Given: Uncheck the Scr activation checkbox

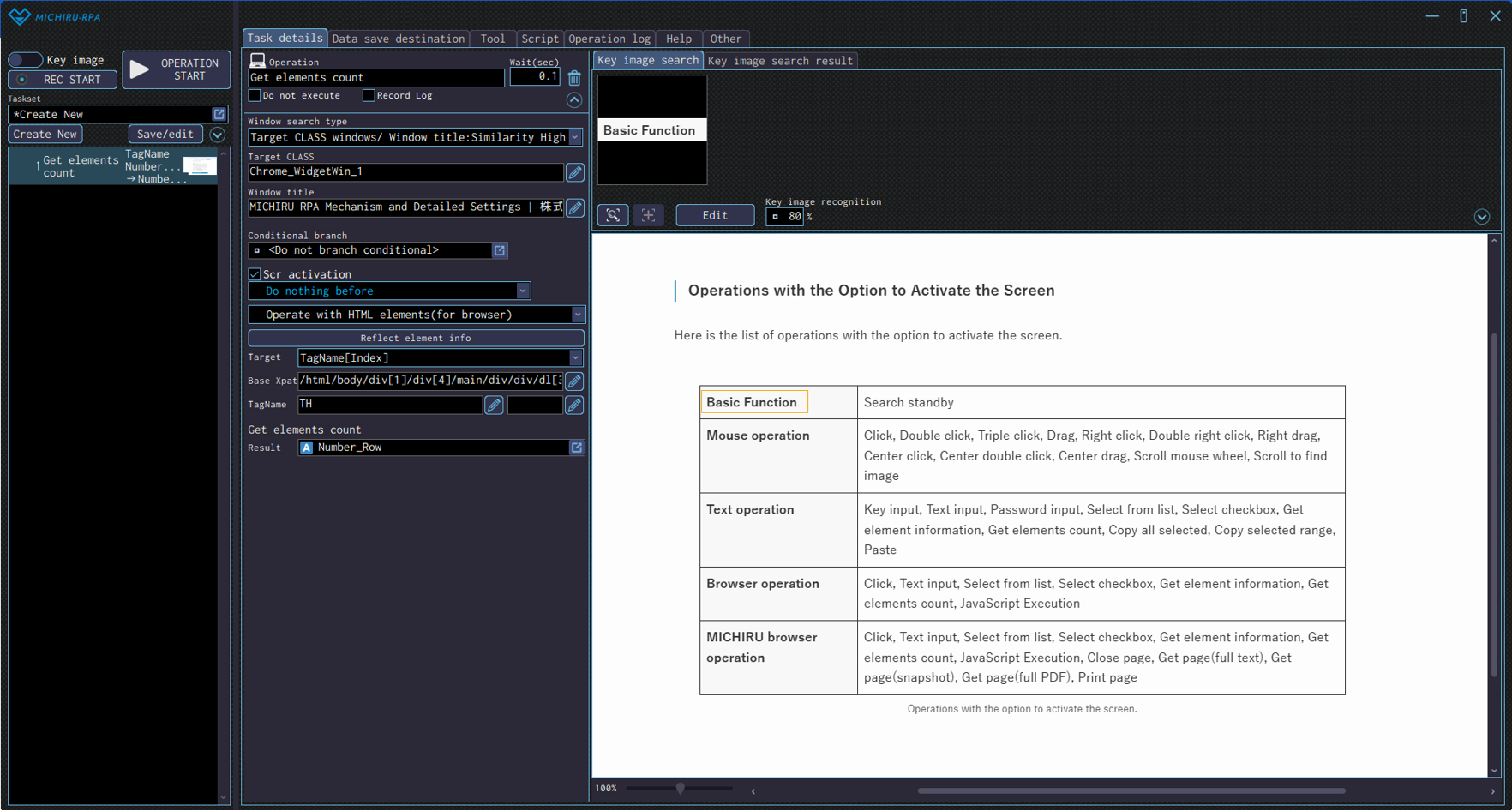Looking at the screenshot, I should pos(255,274).
